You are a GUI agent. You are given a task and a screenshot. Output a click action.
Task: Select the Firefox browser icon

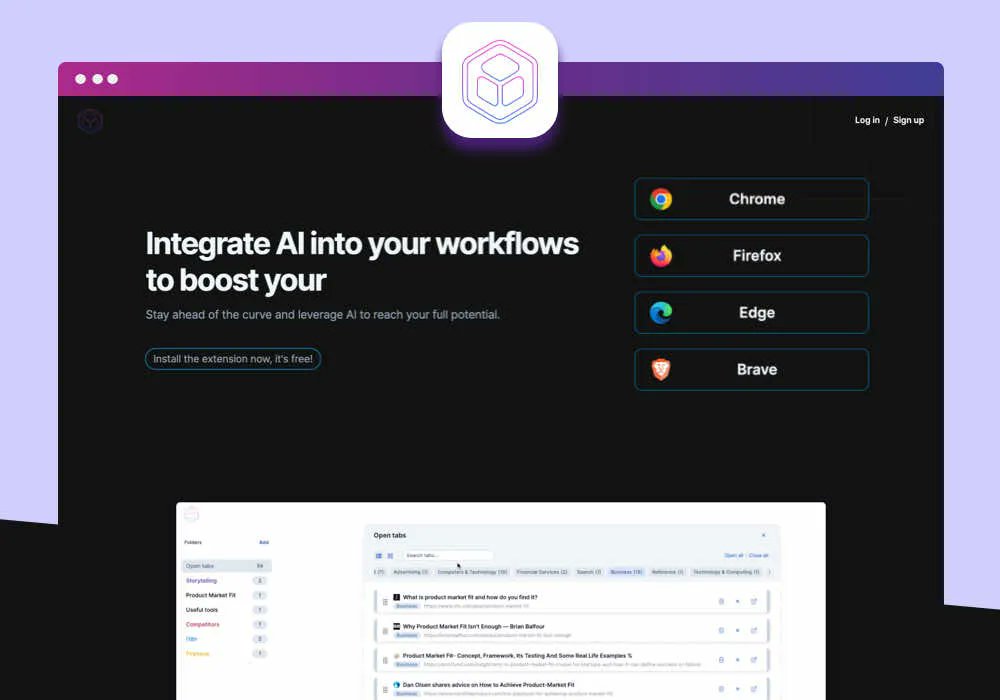660,256
